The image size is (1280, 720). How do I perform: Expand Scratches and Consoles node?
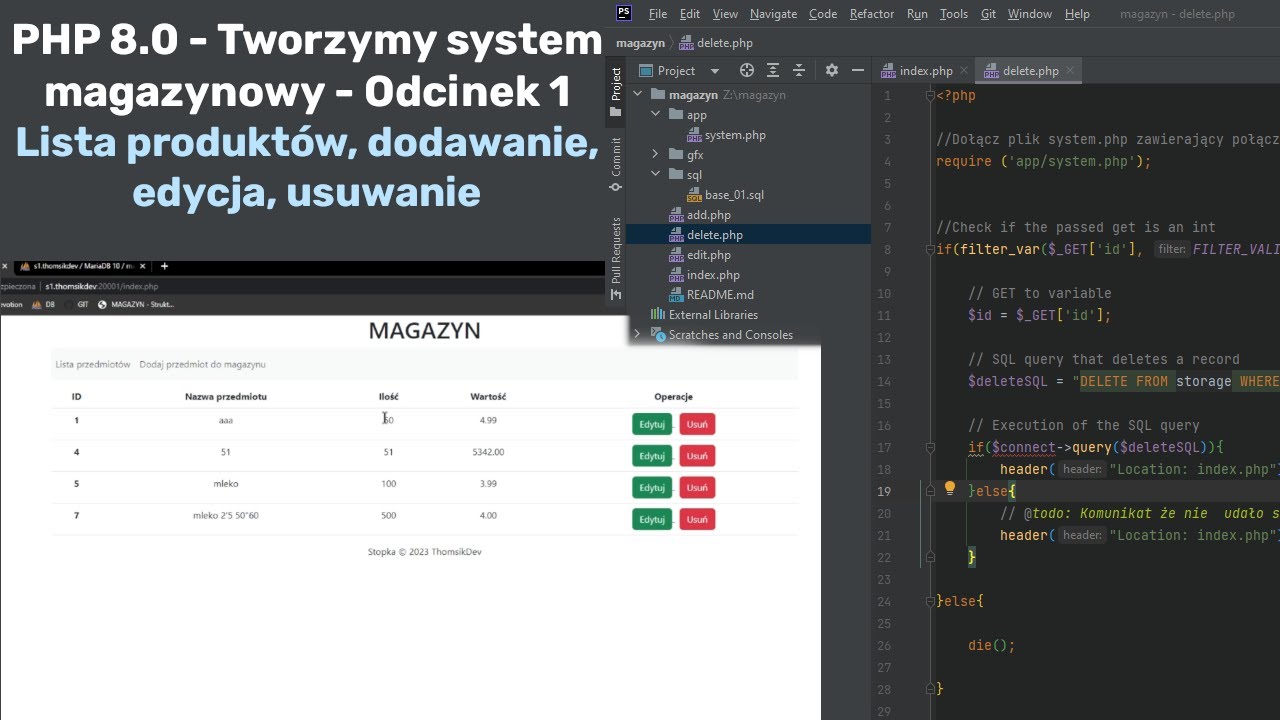coord(637,335)
